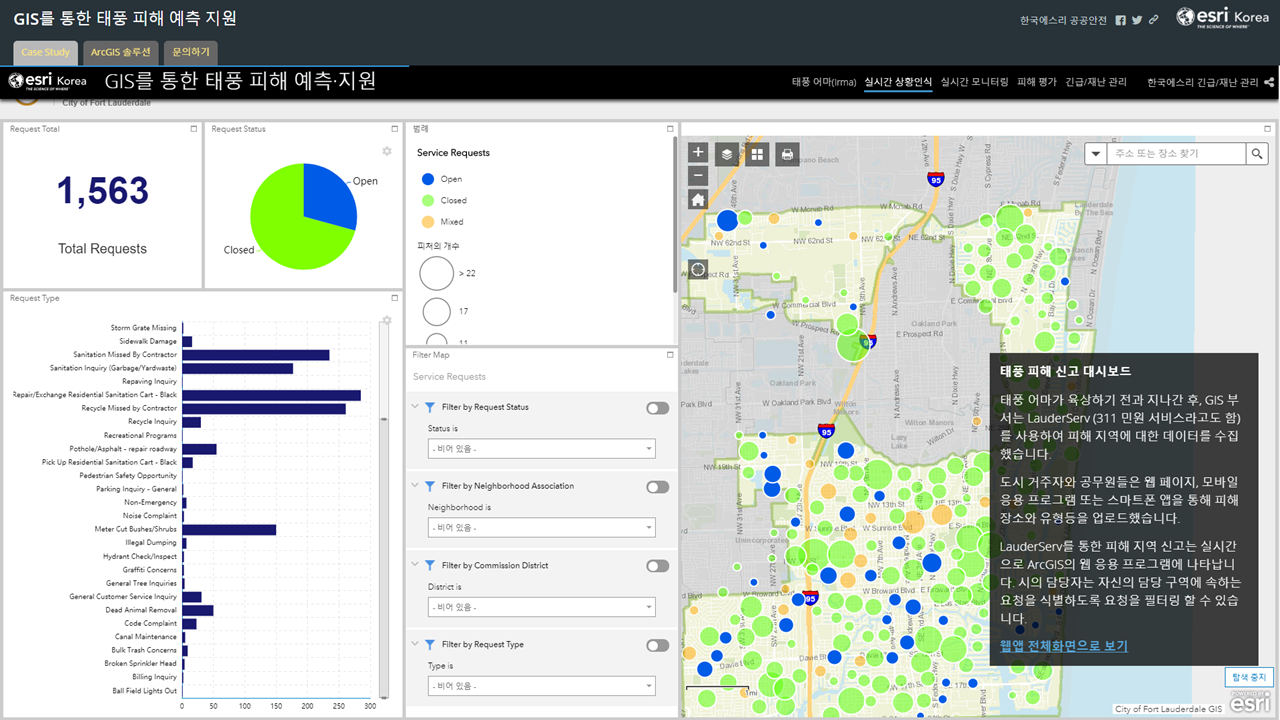Click the 1,563 total requests value
1280x720 pixels.
(103, 191)
